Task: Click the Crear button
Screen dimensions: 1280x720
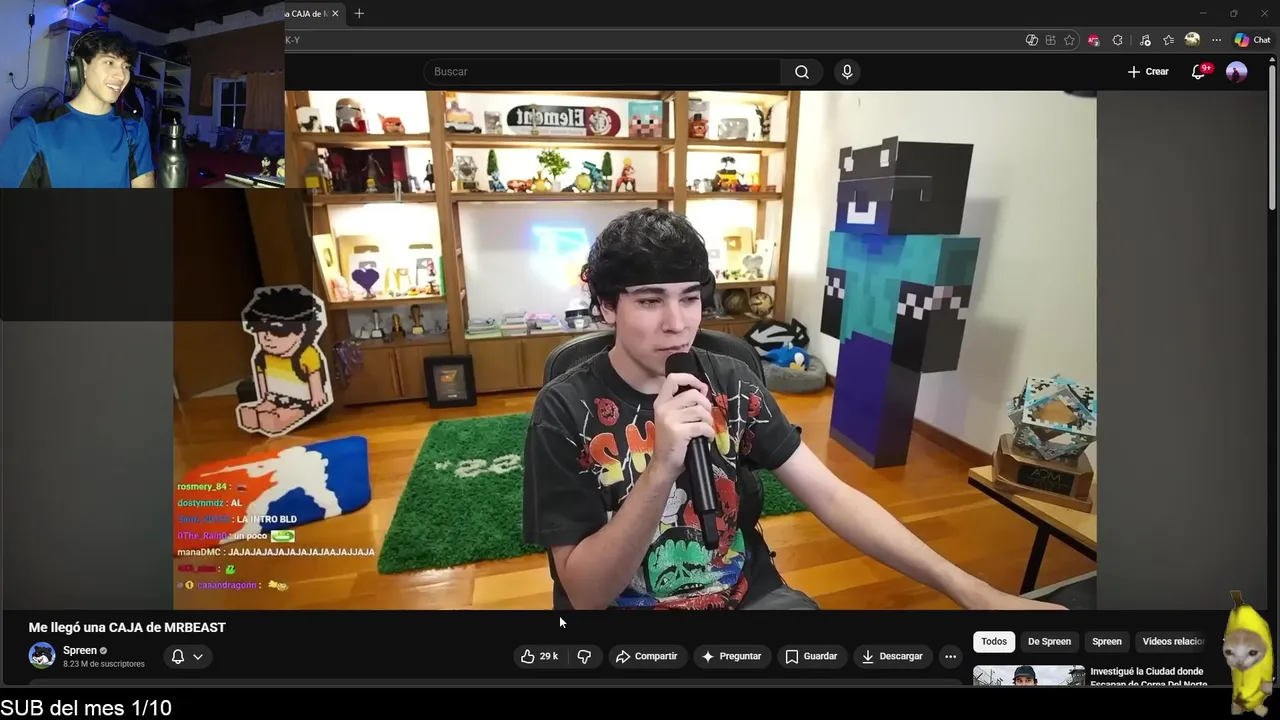Action: tap(1148, 72)
